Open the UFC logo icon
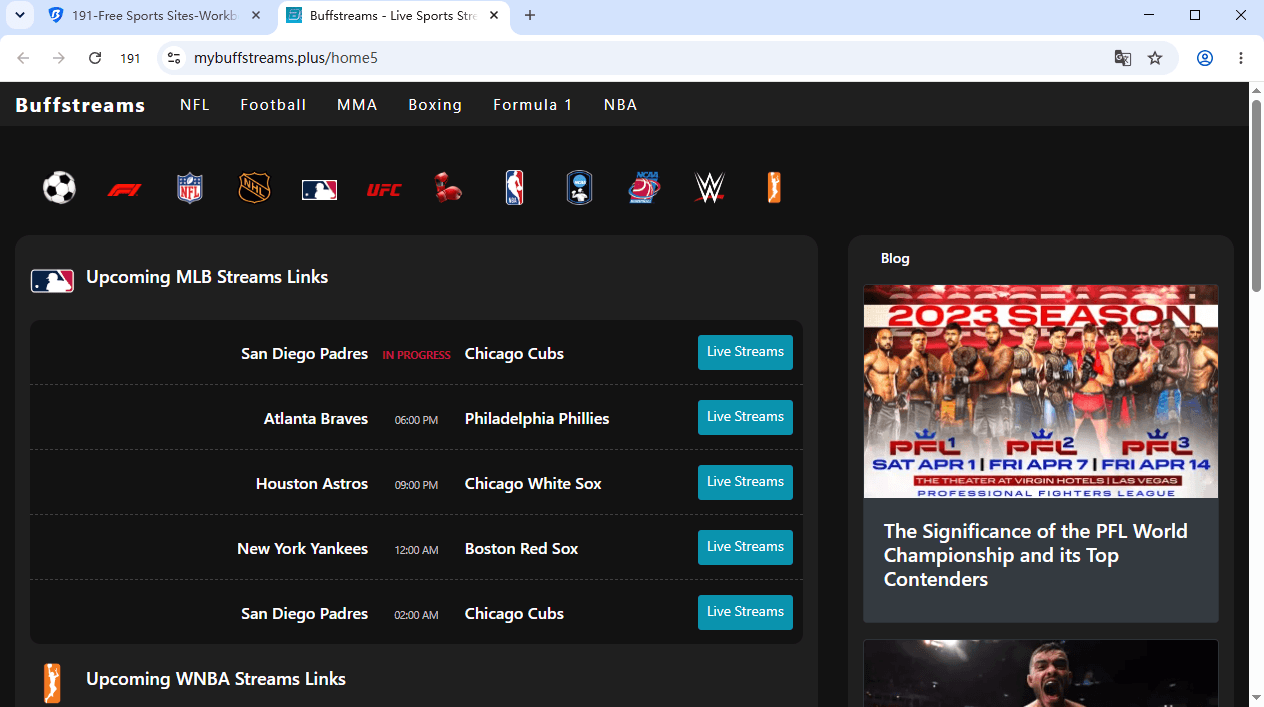1264x707 pixels. [x=384, y=189]
